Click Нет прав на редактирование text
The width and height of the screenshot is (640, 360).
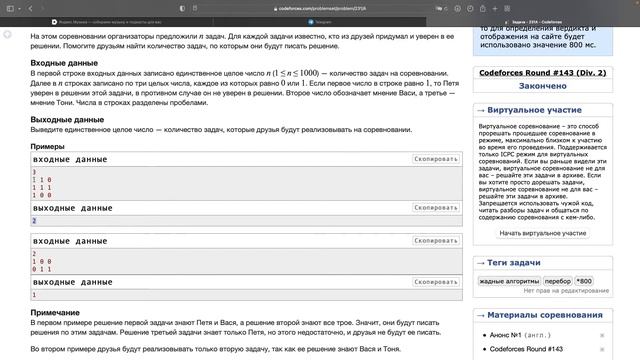(x=566, y=291)
